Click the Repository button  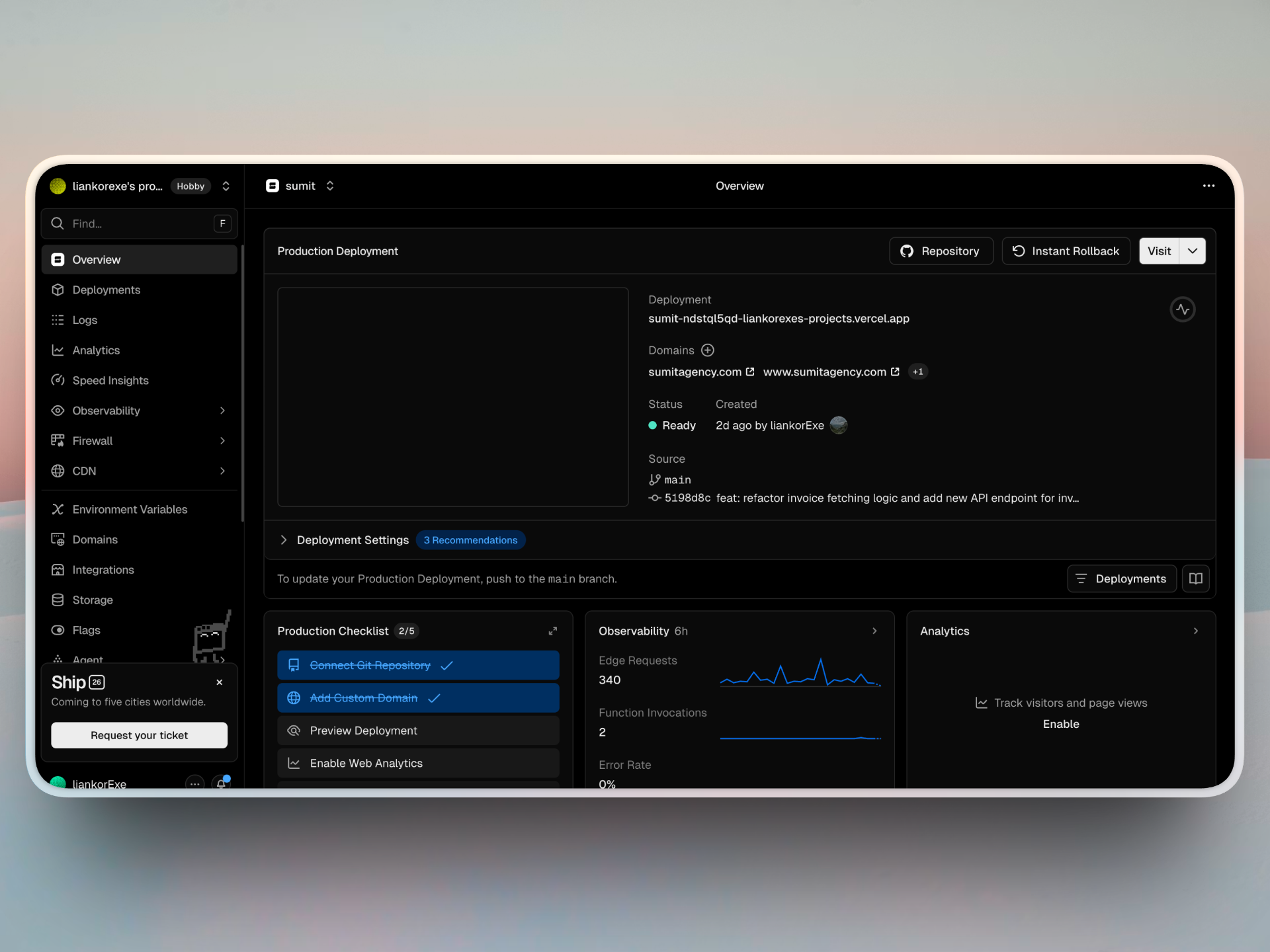(941, 251)
